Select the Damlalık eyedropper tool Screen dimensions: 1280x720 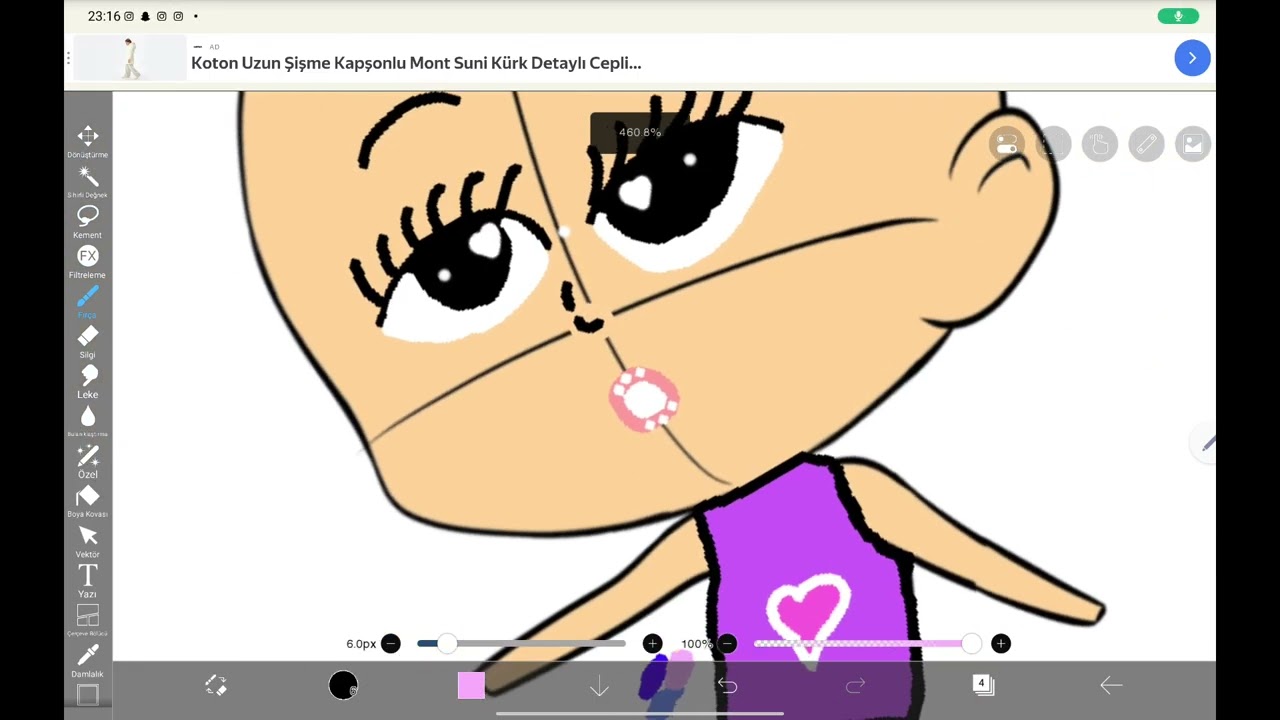click(x=88, y=660)
